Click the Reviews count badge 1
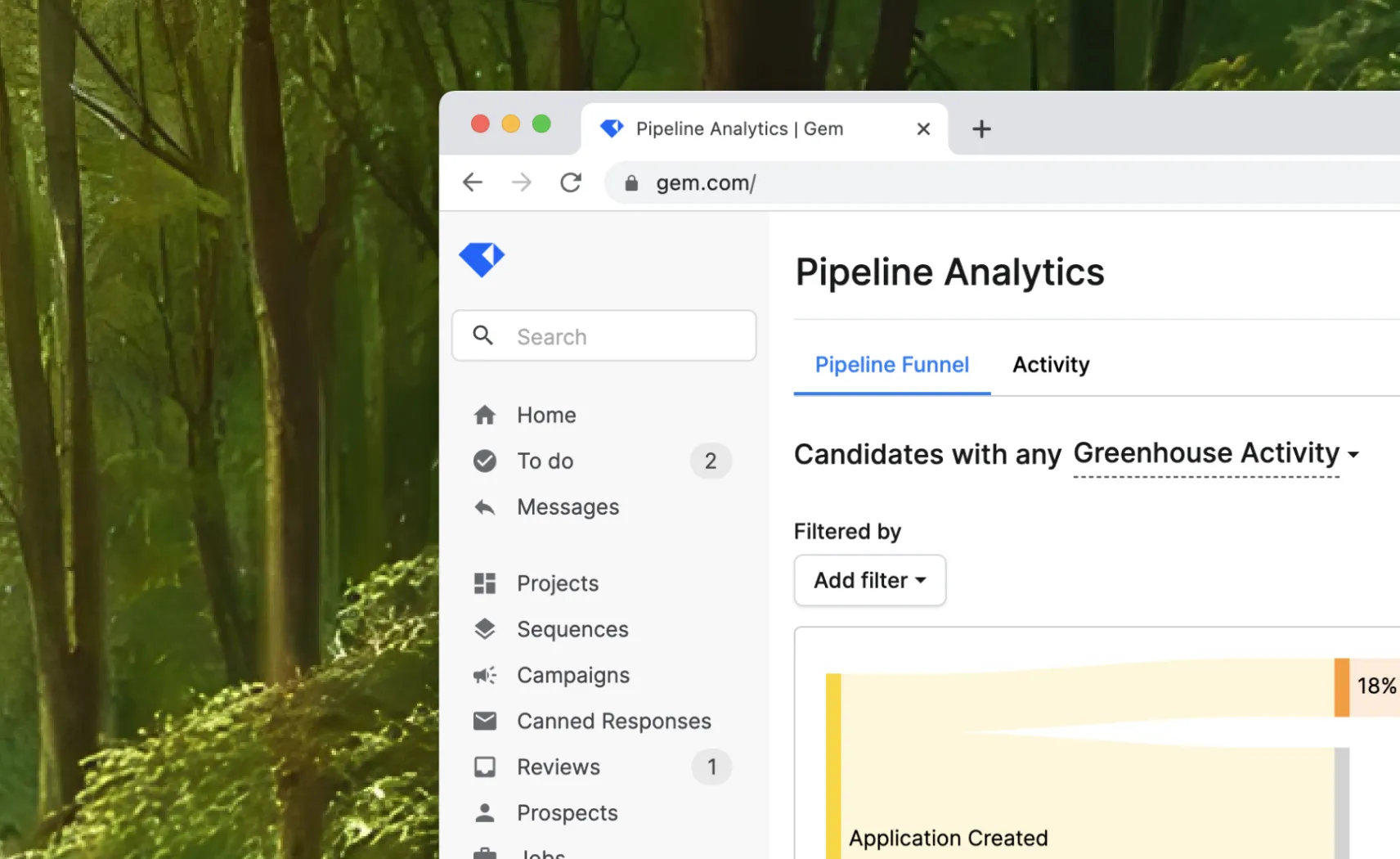The height and width of the screenshot is (859, 1400). coord(711,767)
